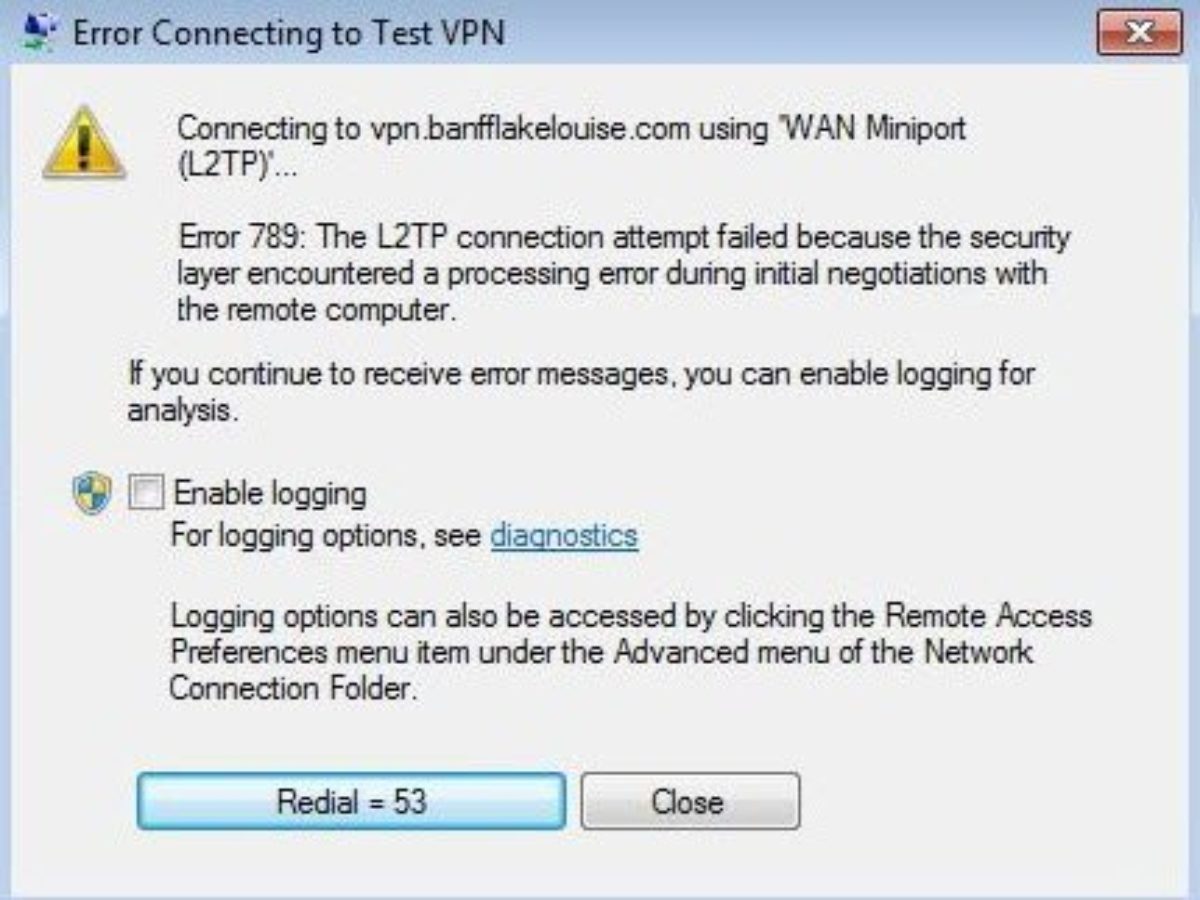
Task: Click the 'Error Connecting to Test VPN' title
Action: [289, 34]
